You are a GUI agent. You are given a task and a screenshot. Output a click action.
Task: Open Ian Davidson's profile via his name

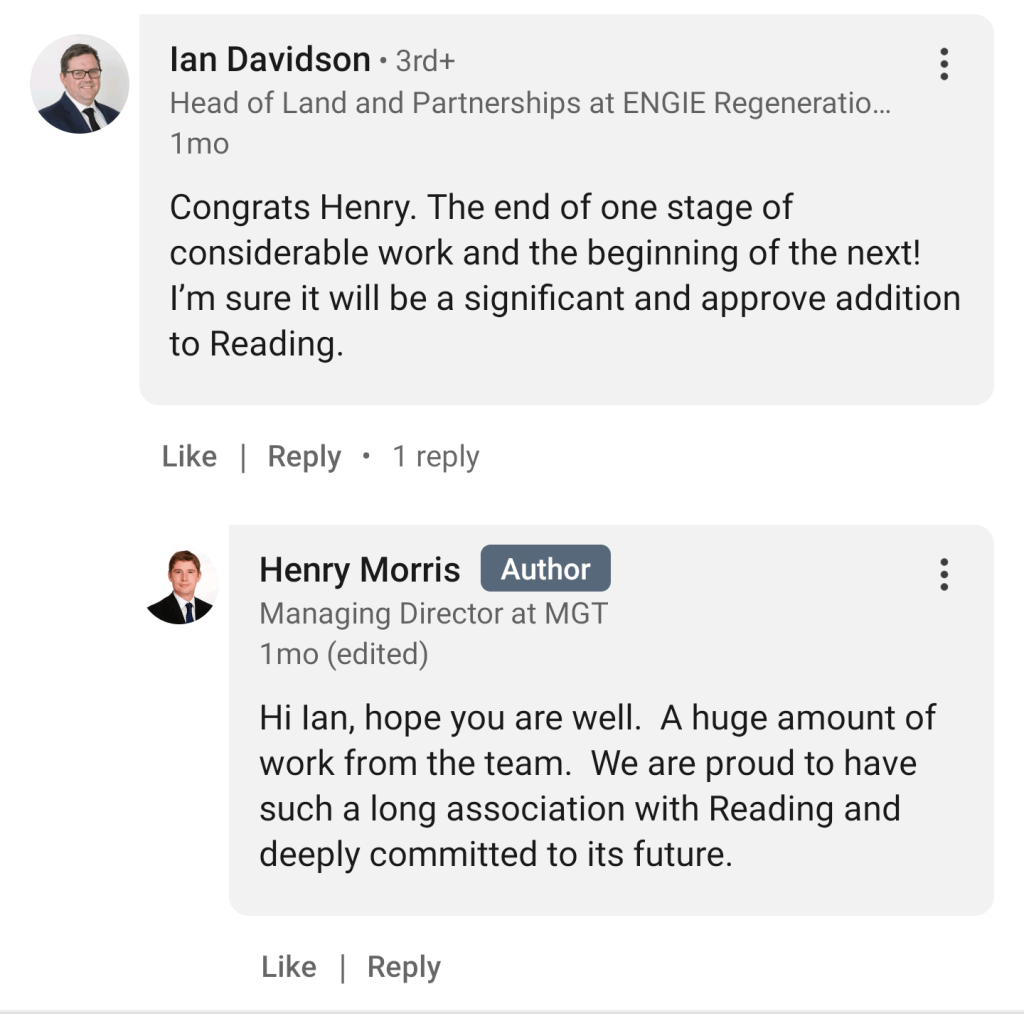click(270, 60)
